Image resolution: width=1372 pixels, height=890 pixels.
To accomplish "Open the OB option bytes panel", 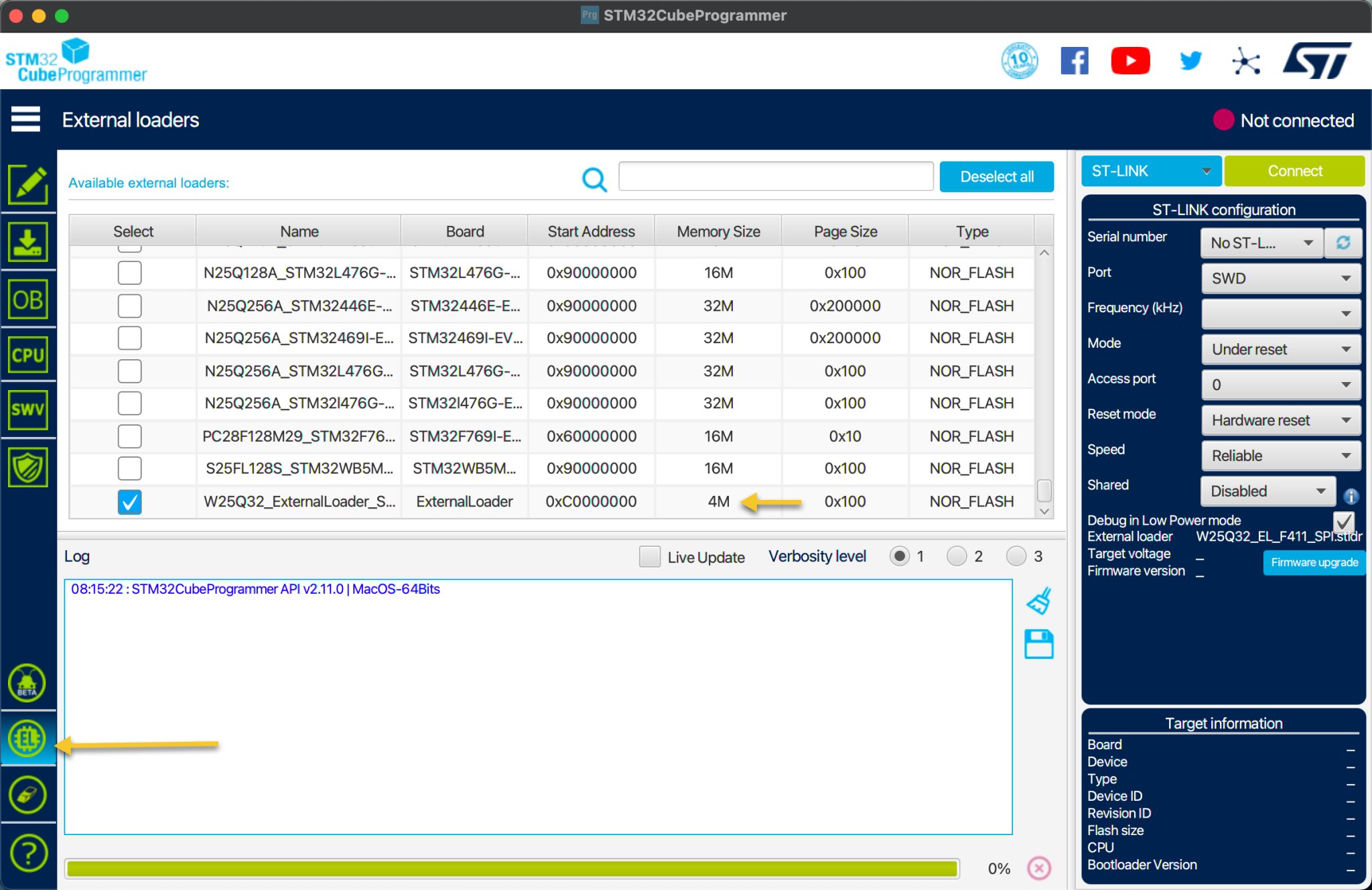I will click(27, 300).
